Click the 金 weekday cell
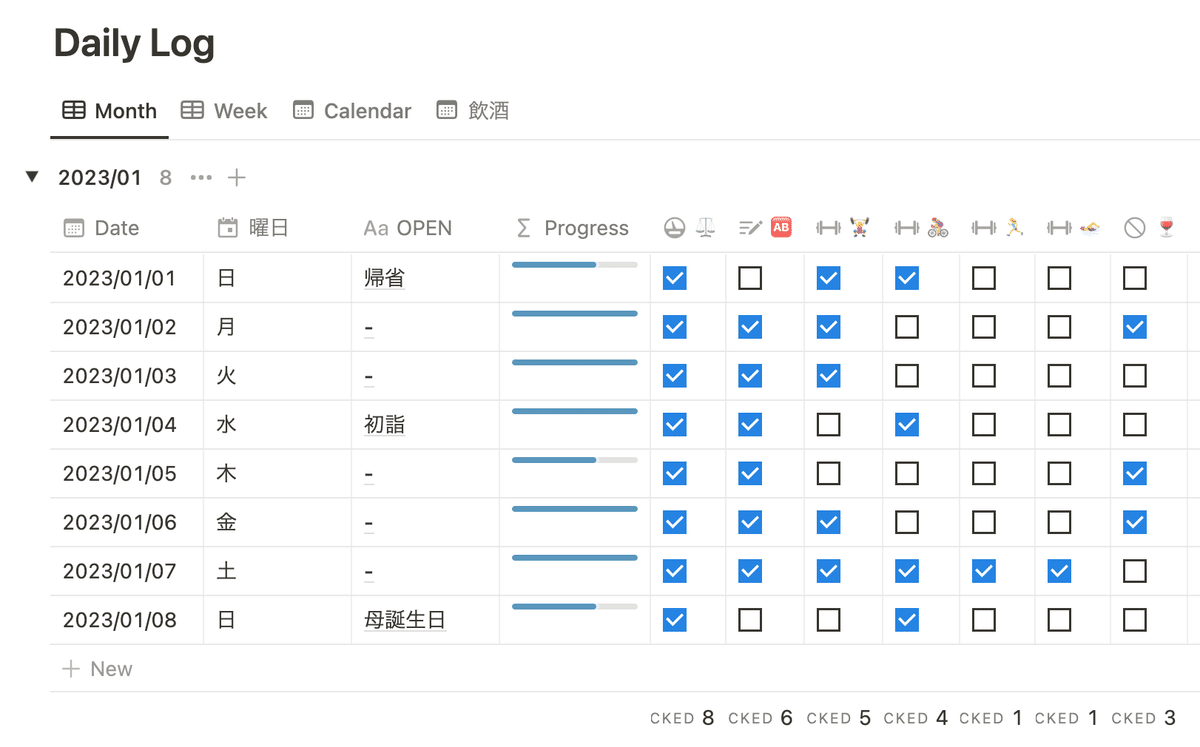The height and width of the screenshot is (747, 1200). click(277, 522)
